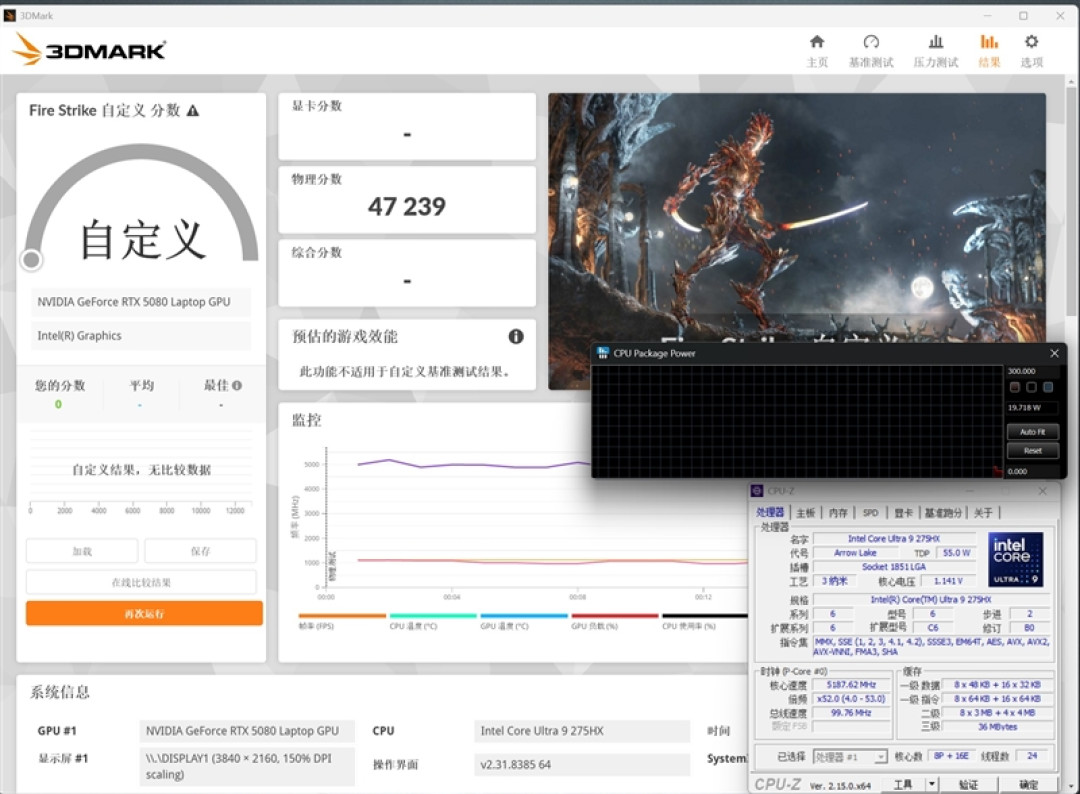Viewport: 1080px width, 794px height.
Task: Click the score gauge handle knob
Action: click(31, 260)
